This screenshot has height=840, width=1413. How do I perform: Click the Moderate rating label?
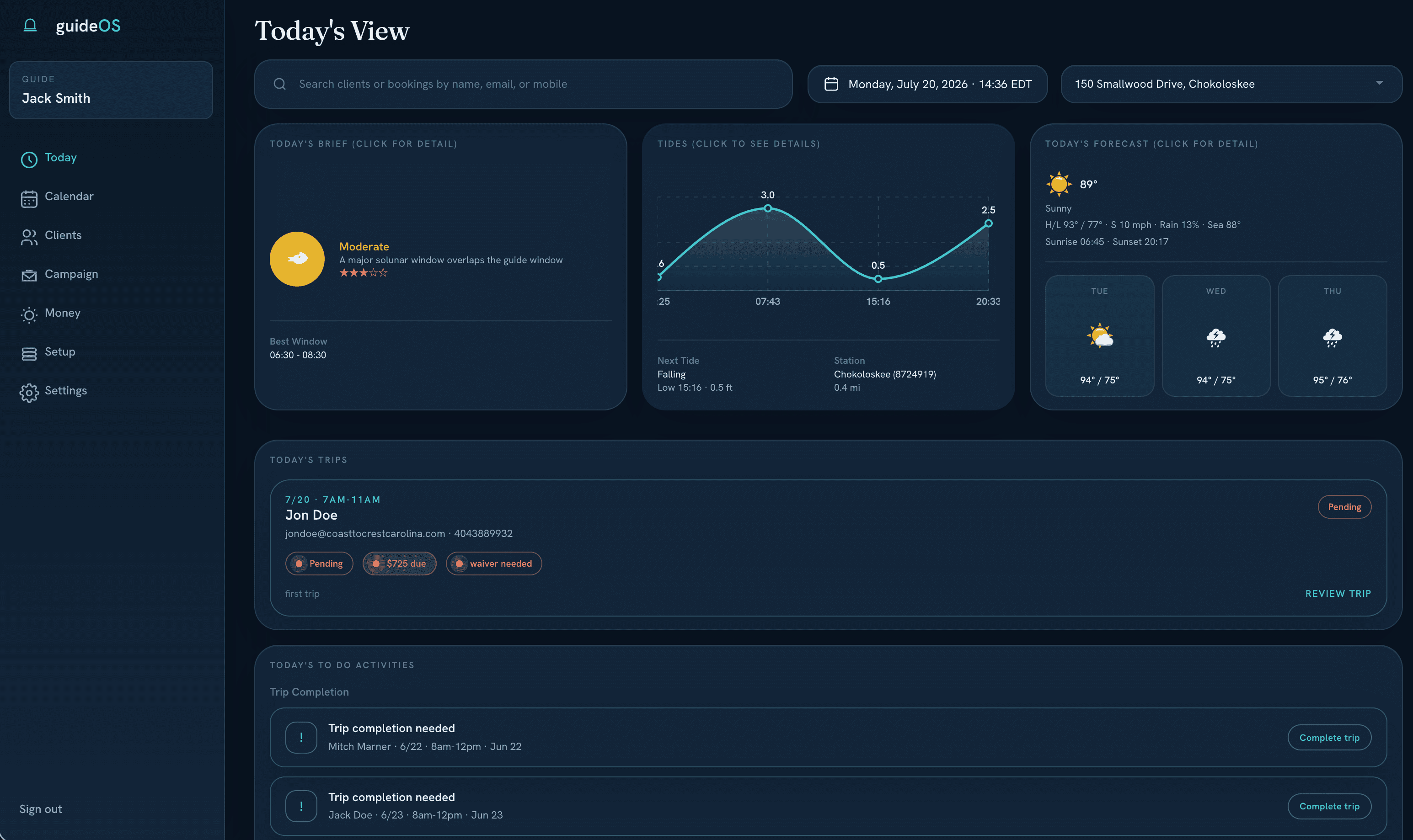point(364,246)
